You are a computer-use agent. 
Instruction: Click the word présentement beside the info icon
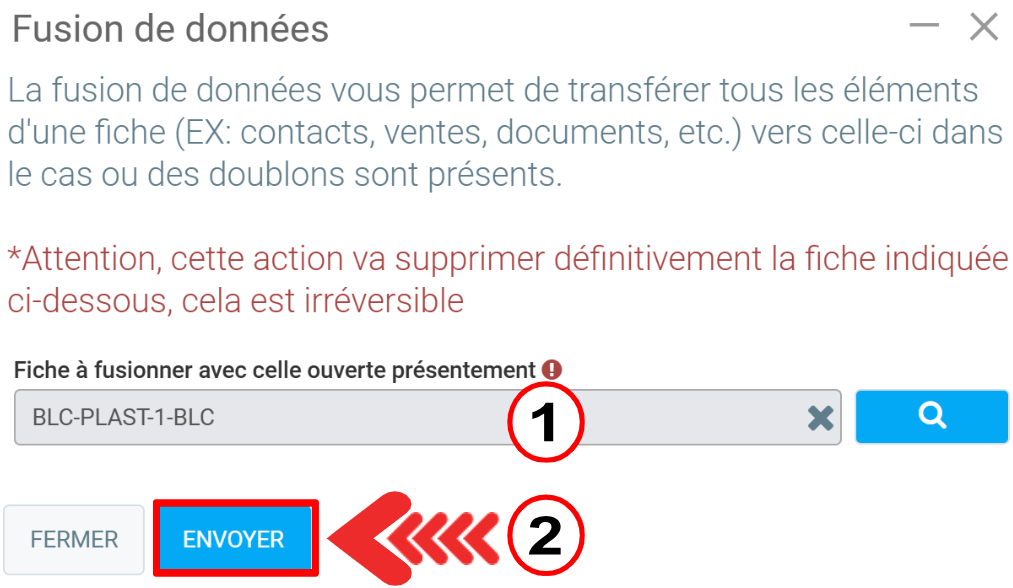(x=466, y=370)
